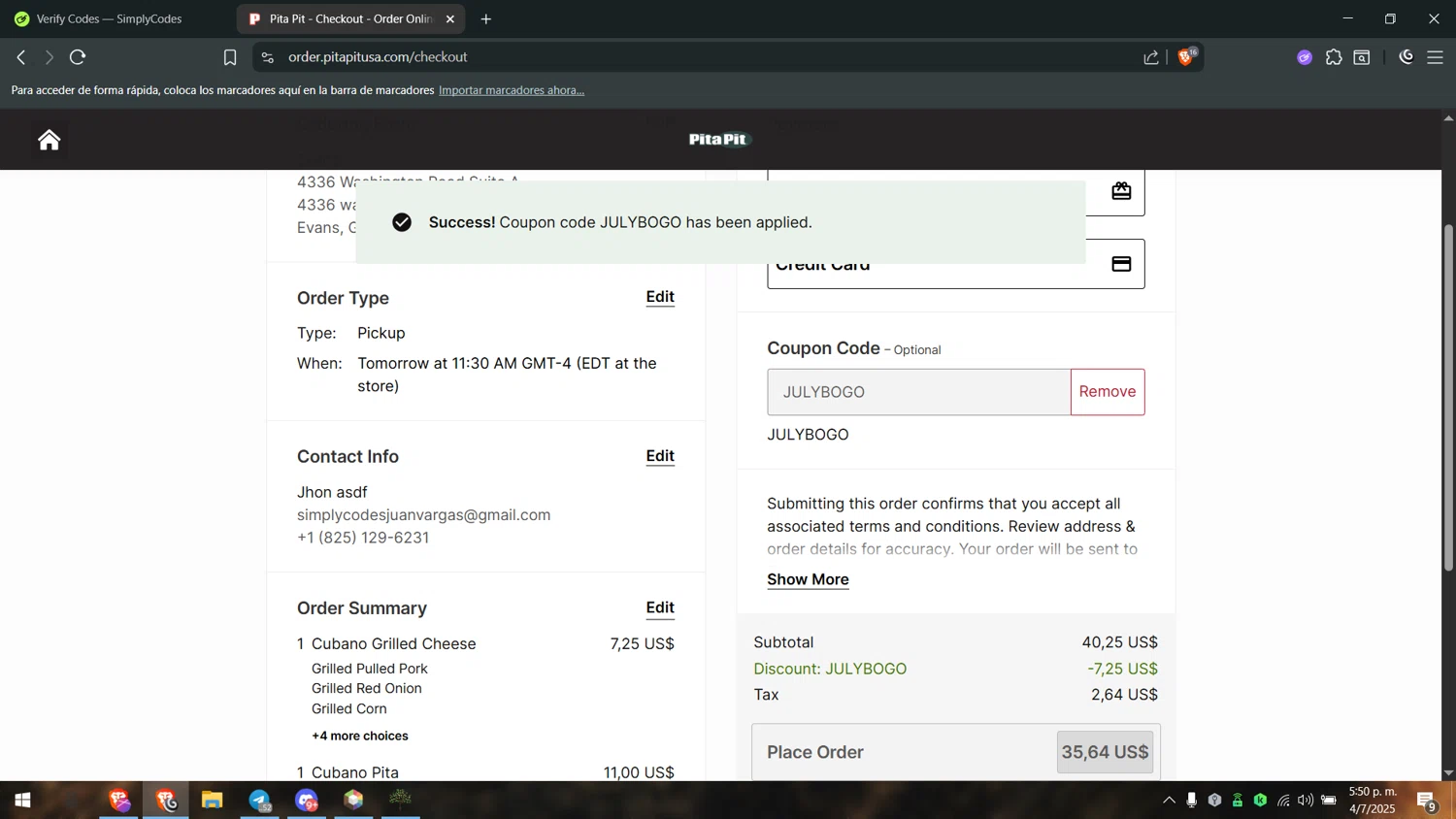The width and height of the screenshot is (1456, 819).
Task: Click the Pita Pit logo in header
Action: [x=719, y=140]
